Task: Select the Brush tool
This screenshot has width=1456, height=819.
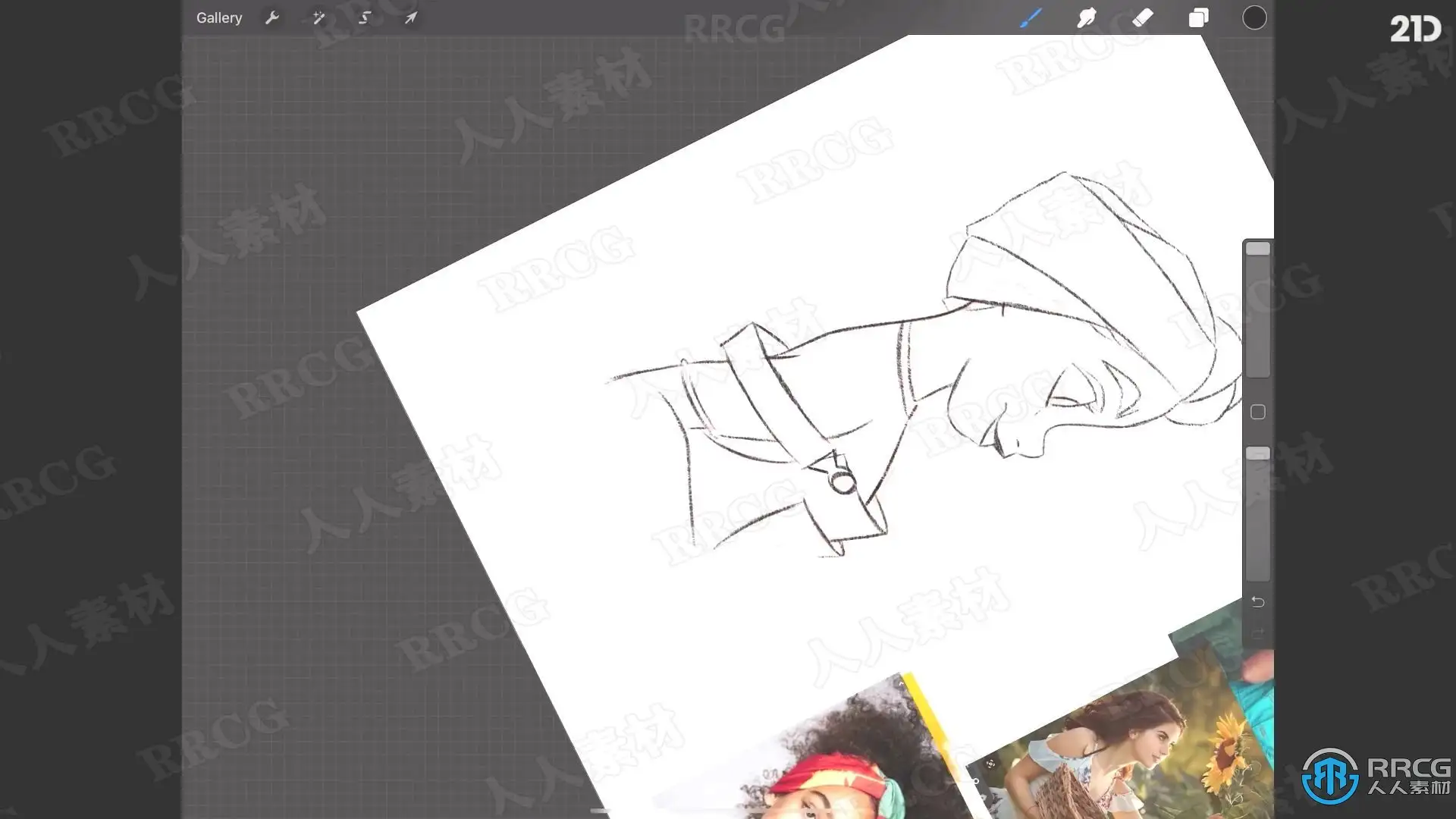Action: [1030, 17]
